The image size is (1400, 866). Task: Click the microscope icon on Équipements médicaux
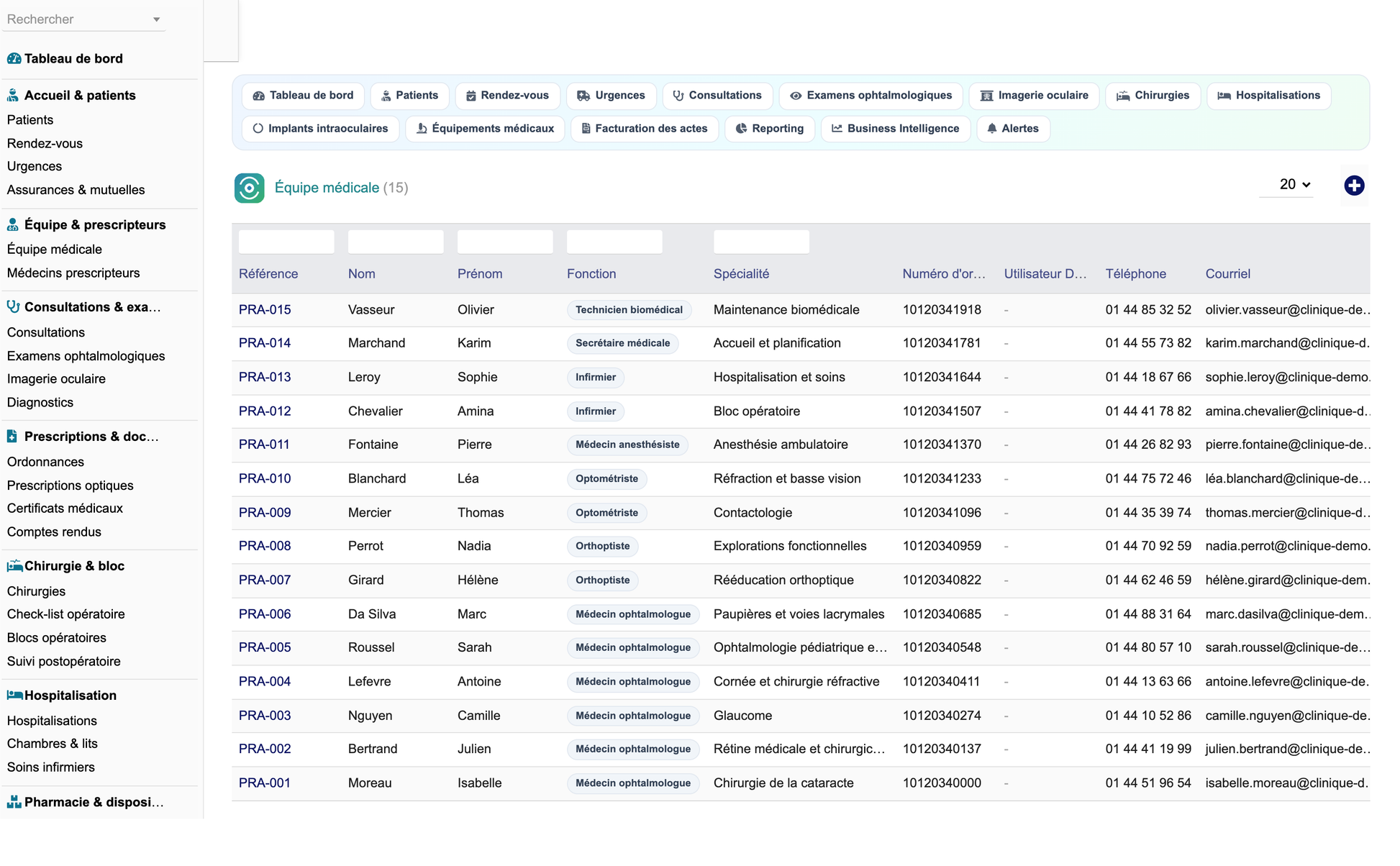point(422,128)
